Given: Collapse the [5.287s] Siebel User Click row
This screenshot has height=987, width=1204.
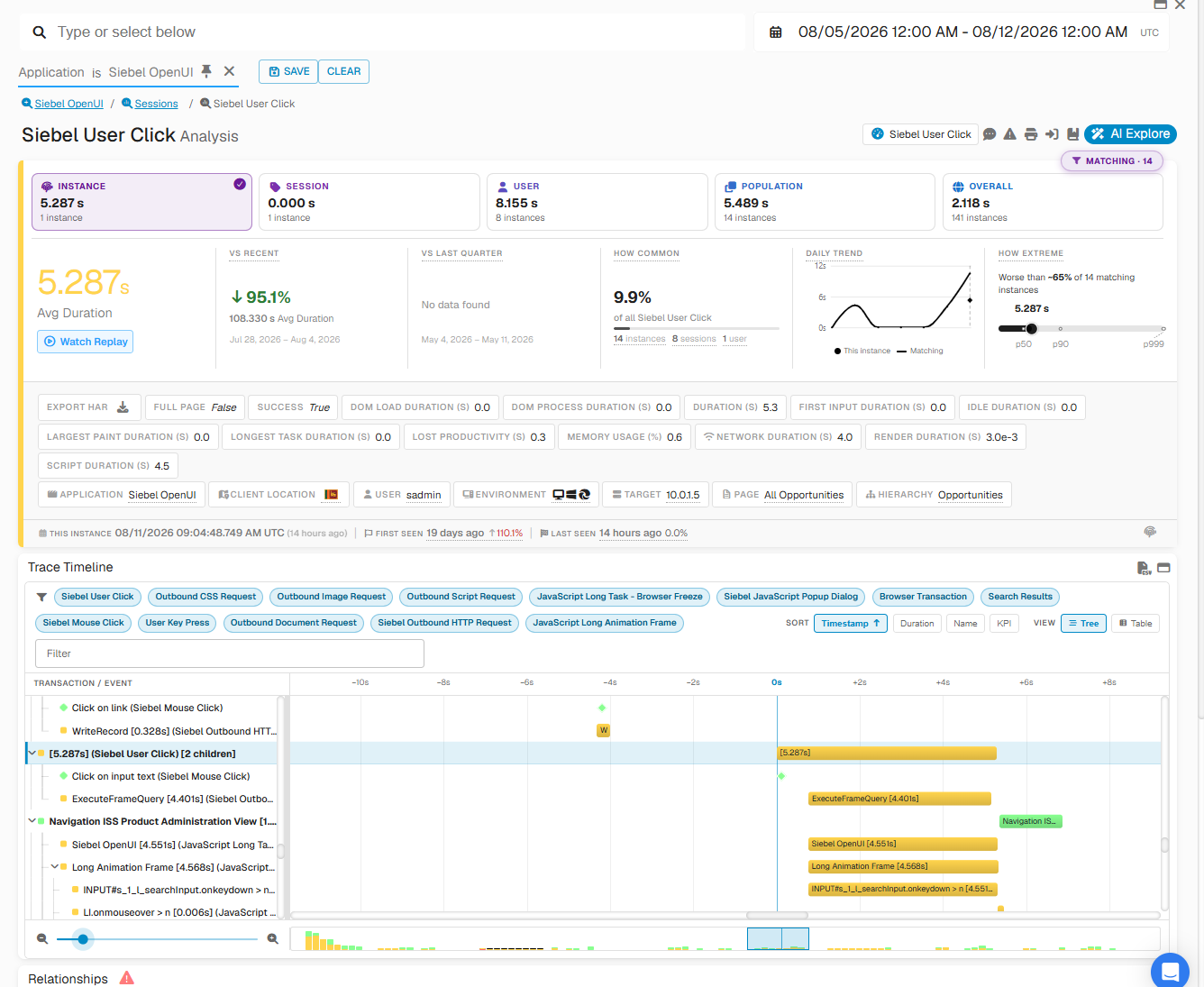Looking at the screenshot, I should (32, 754).
